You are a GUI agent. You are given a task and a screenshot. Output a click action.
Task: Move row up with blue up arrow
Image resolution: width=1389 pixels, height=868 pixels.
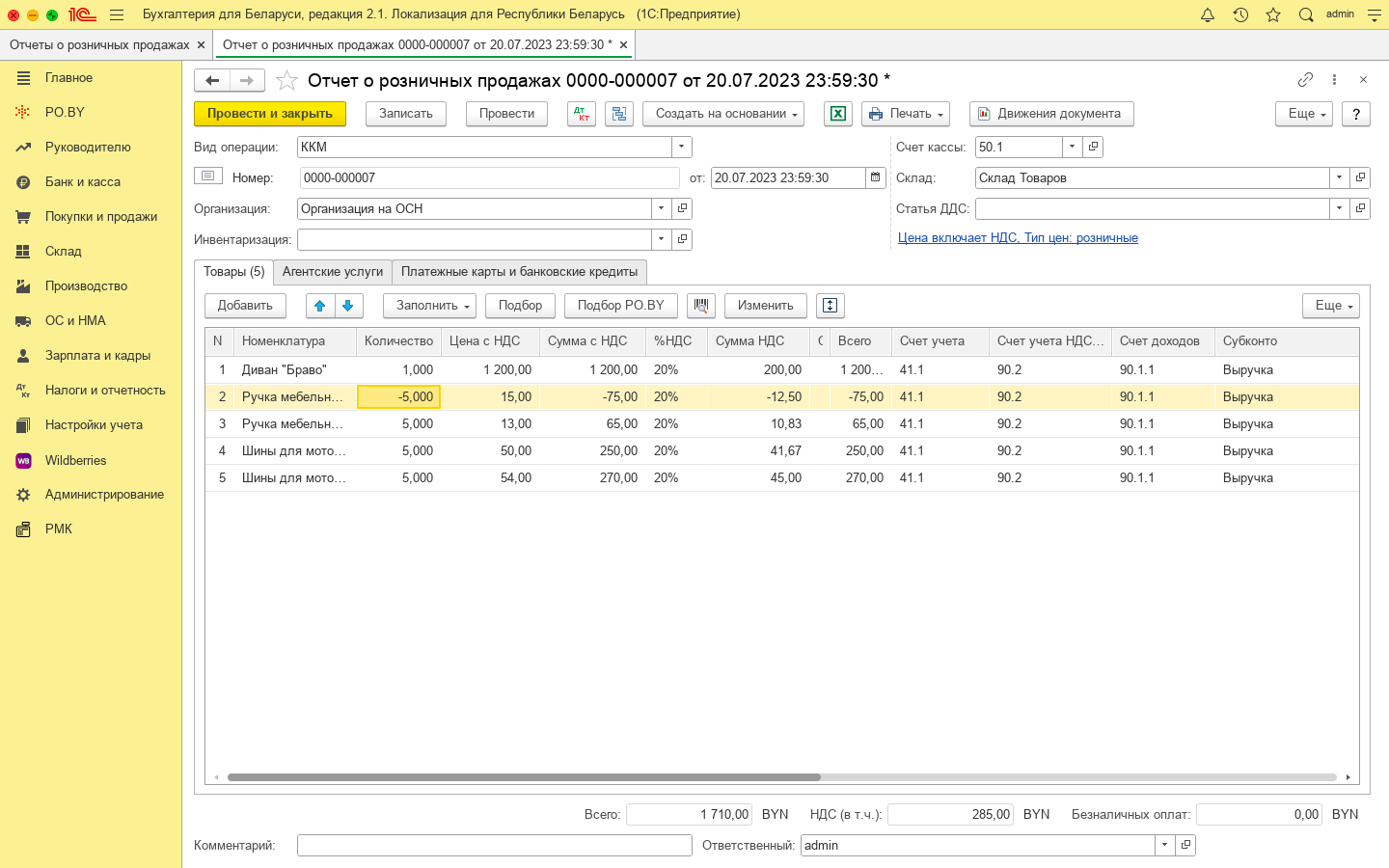coord(319,306)
